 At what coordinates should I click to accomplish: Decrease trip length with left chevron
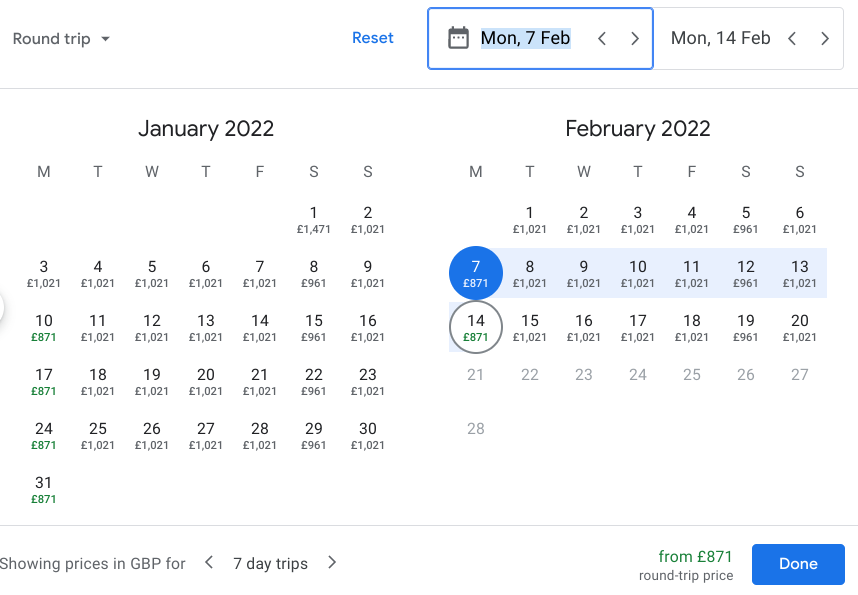209,563
